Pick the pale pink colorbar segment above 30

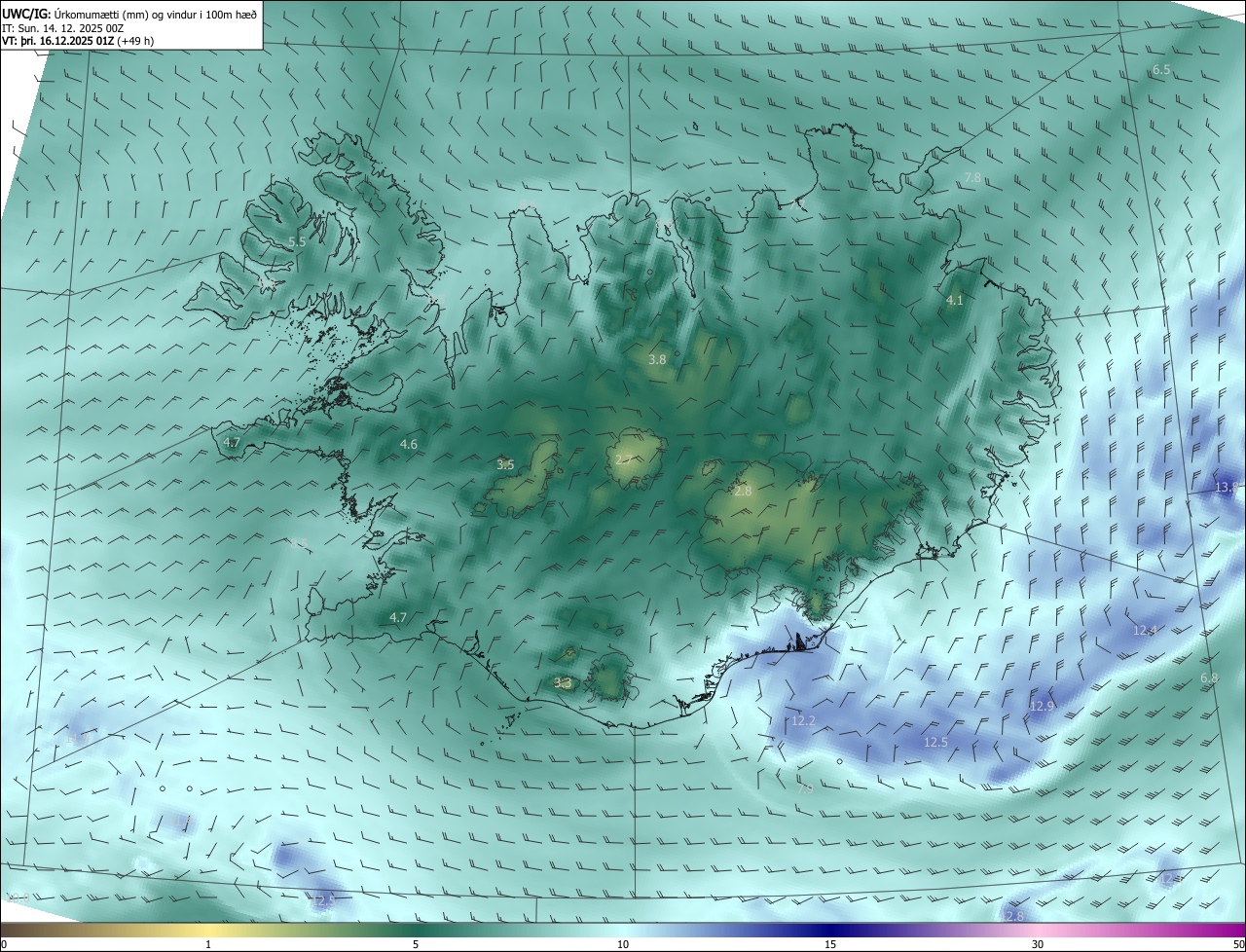pyautogui.click(x=1038, y=930)
